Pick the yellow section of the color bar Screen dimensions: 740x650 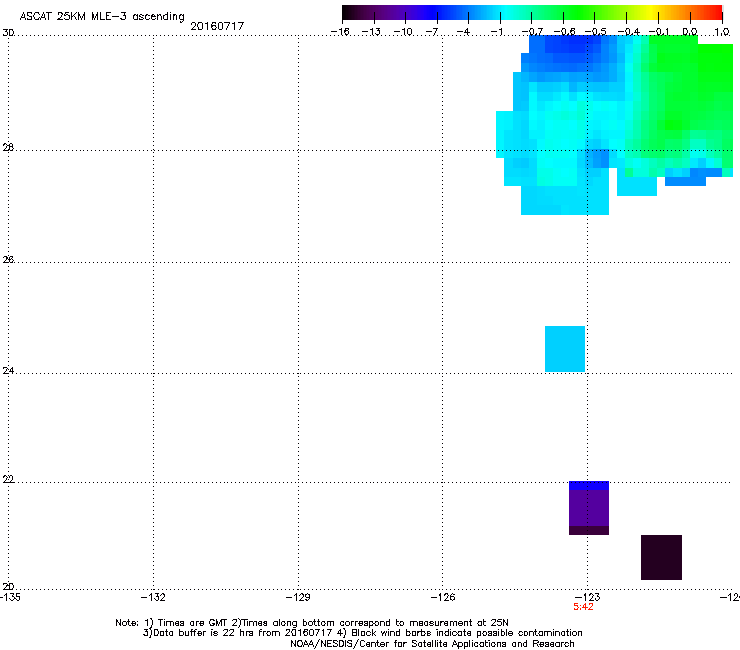click(651, 12)
